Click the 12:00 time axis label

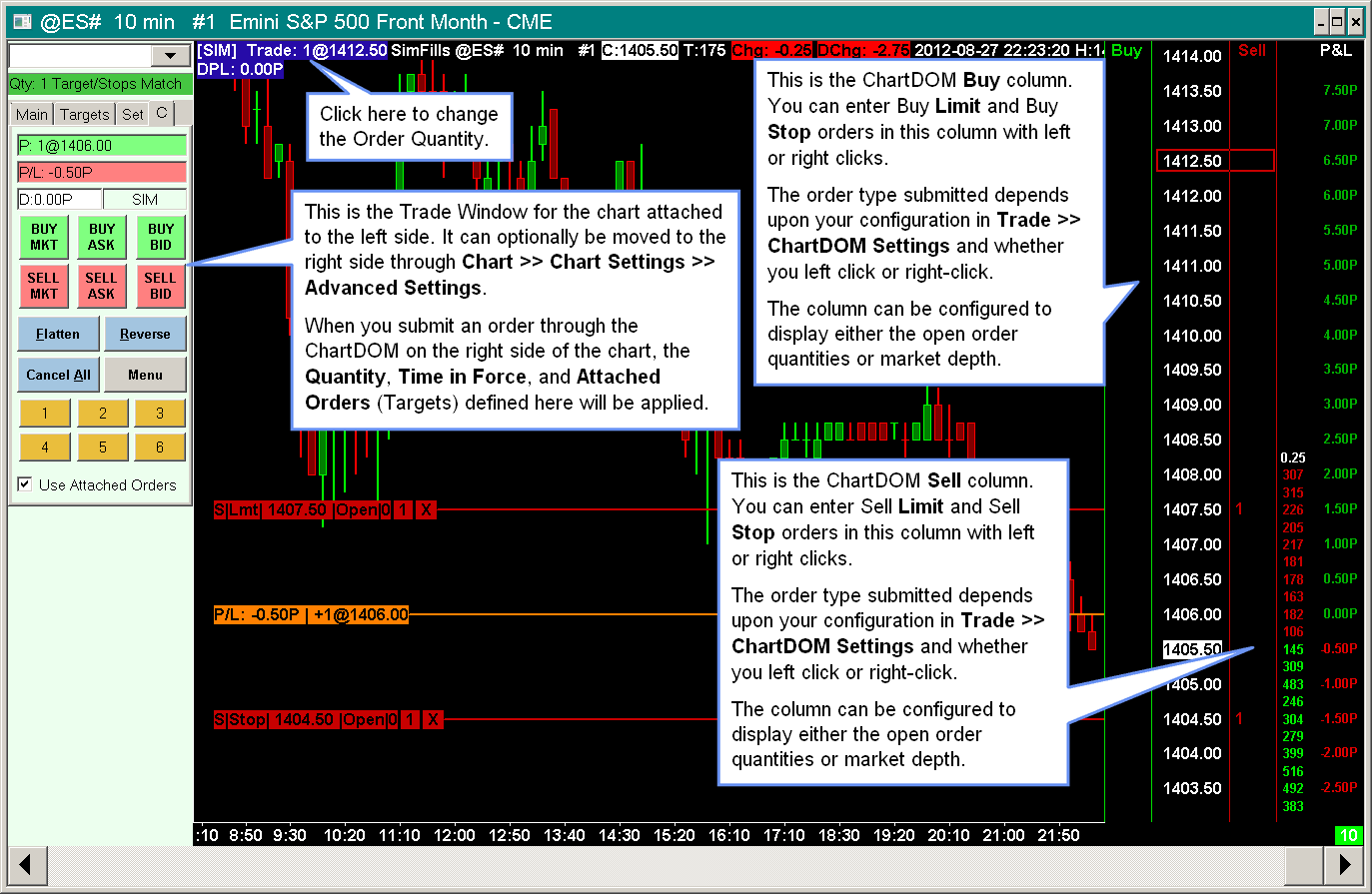(454, 835)
